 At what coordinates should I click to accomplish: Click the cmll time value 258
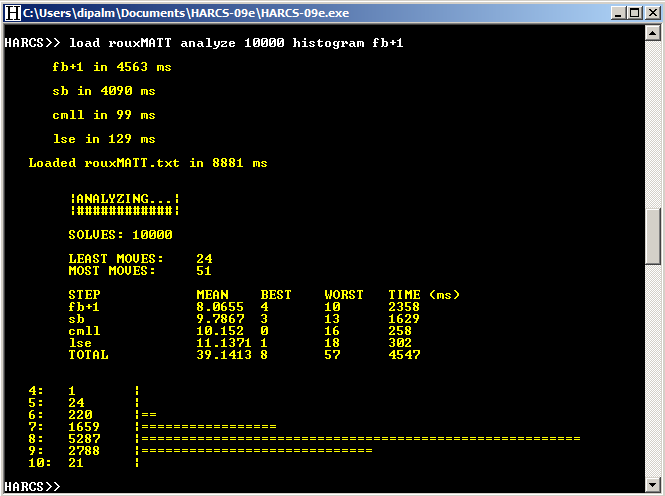400,331
